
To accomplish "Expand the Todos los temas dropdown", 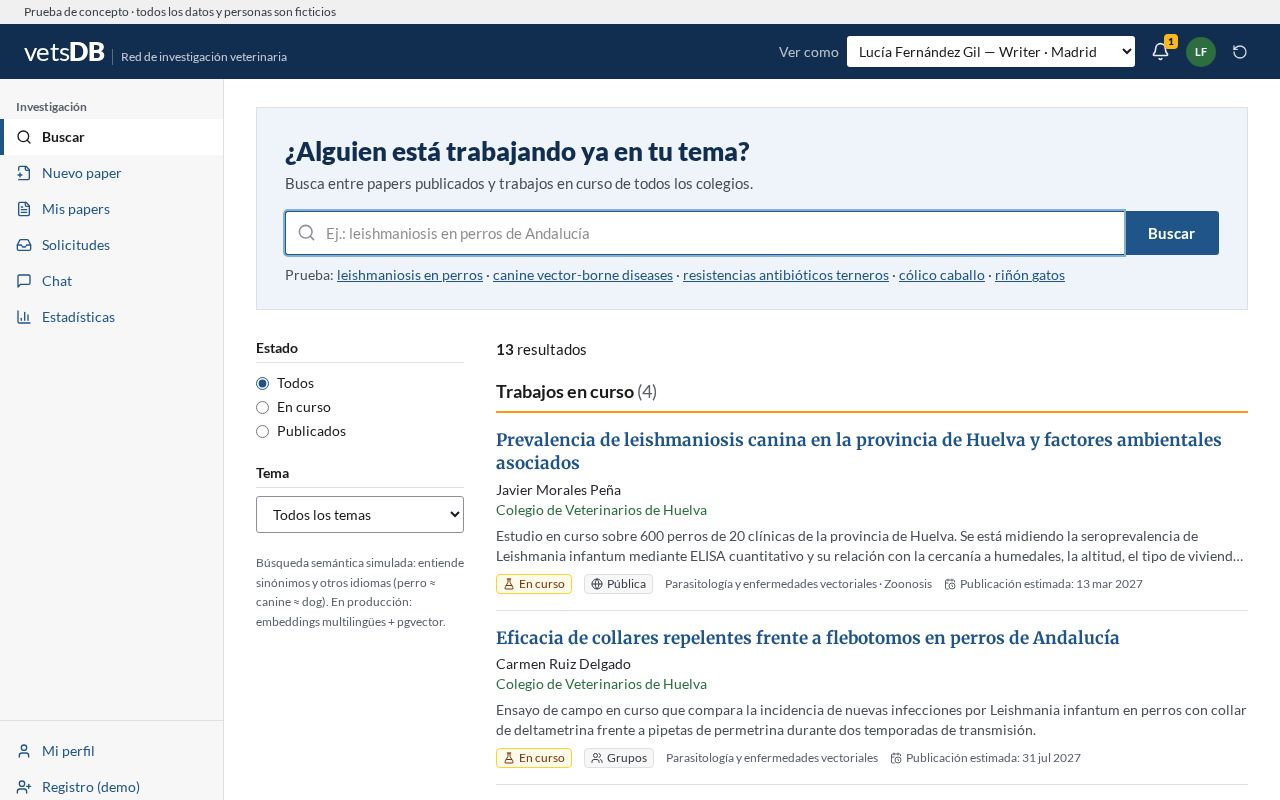I will click(x=360, y=515).
